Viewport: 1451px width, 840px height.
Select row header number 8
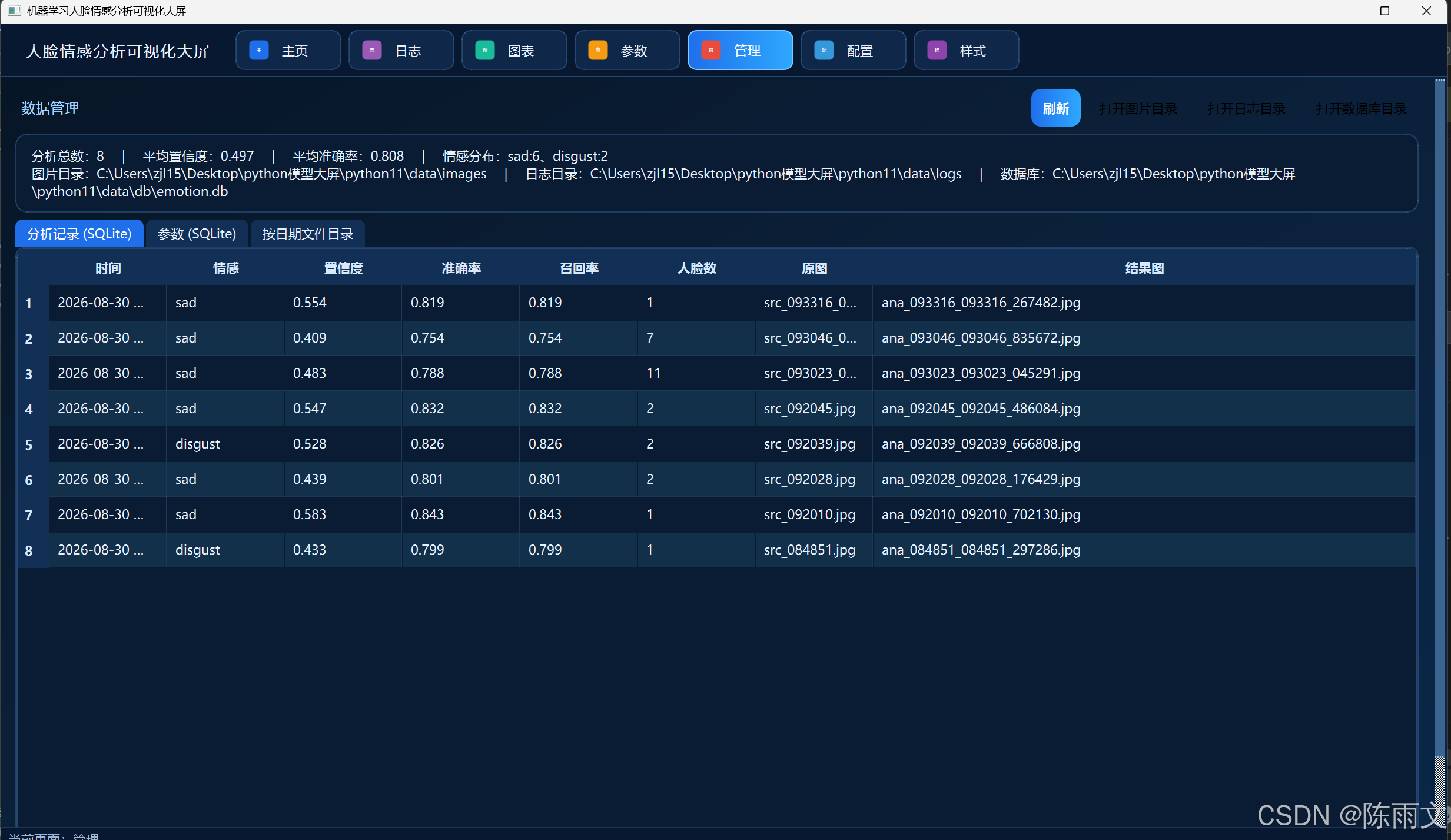28,550
